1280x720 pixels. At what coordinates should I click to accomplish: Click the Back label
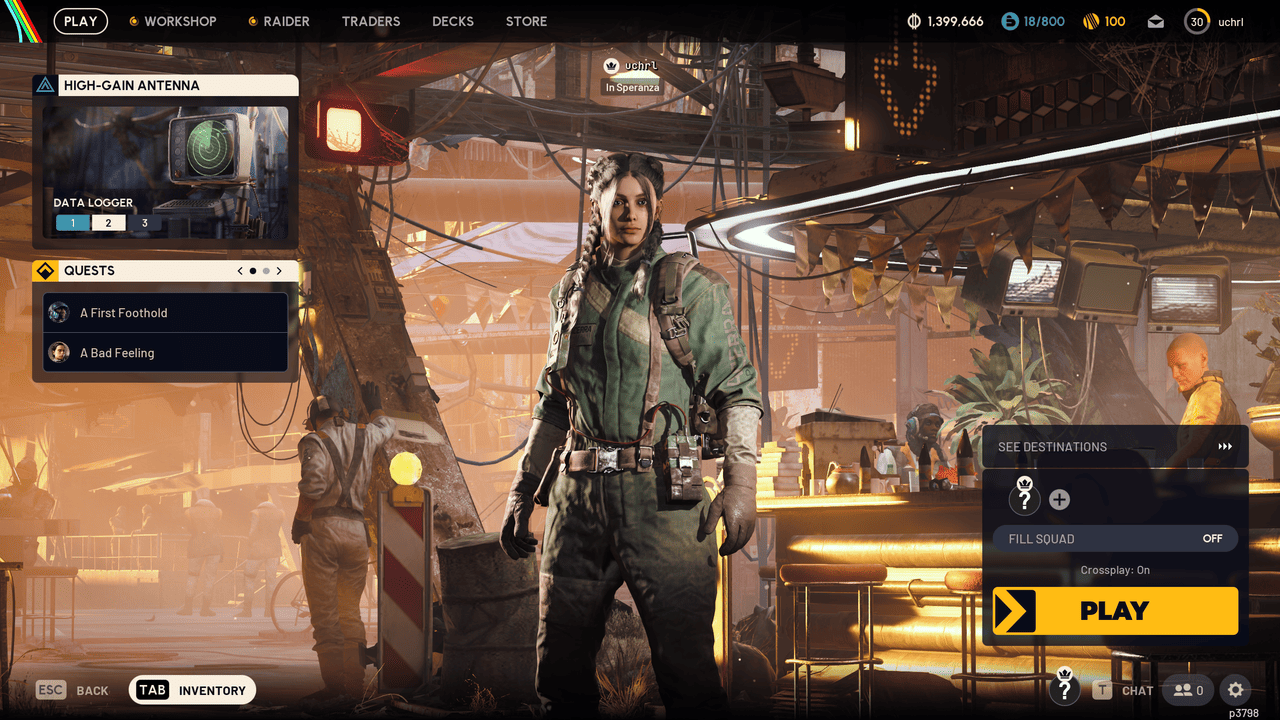click(93, 691)
